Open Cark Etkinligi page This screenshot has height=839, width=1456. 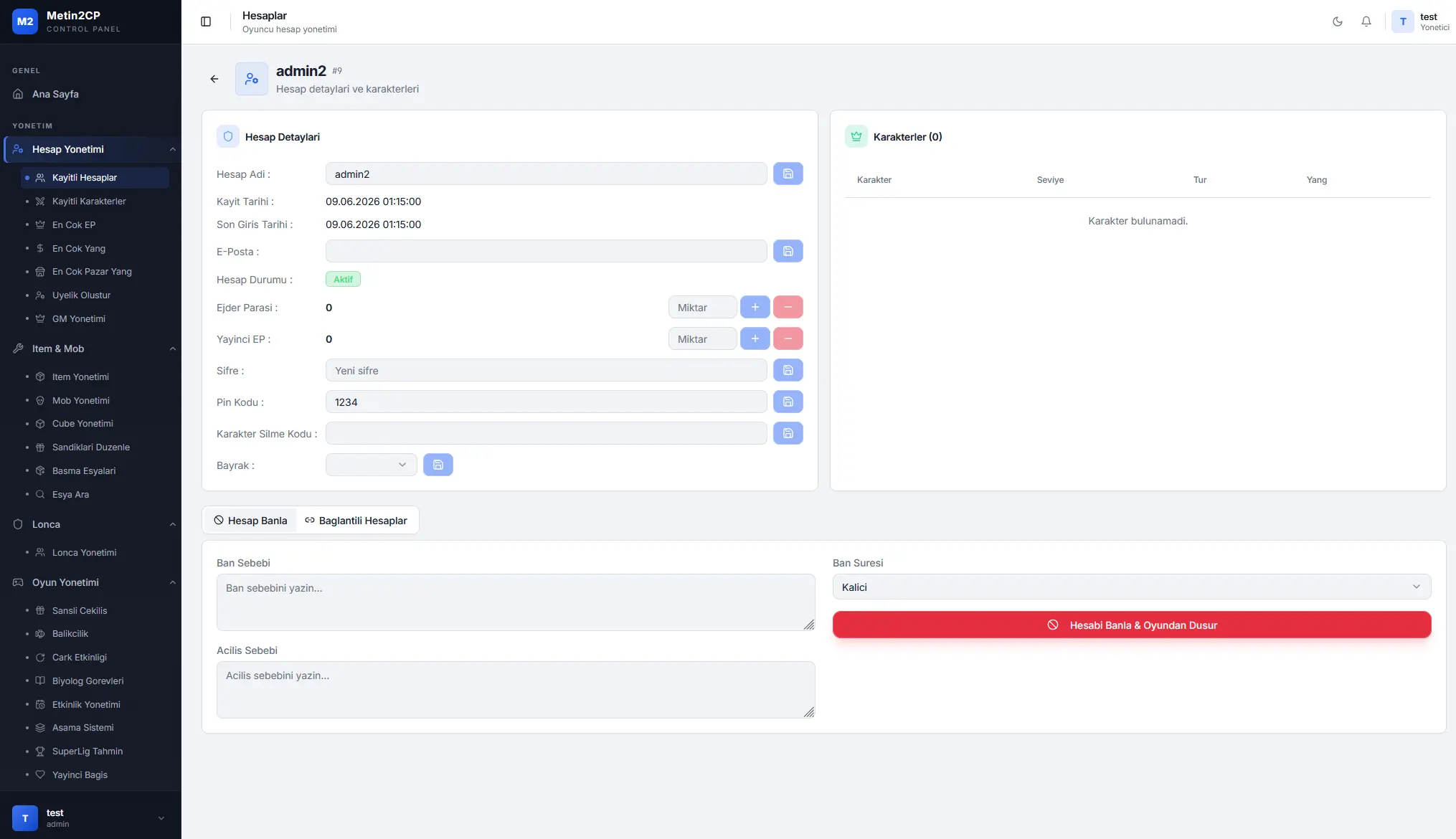coord(95,657)
